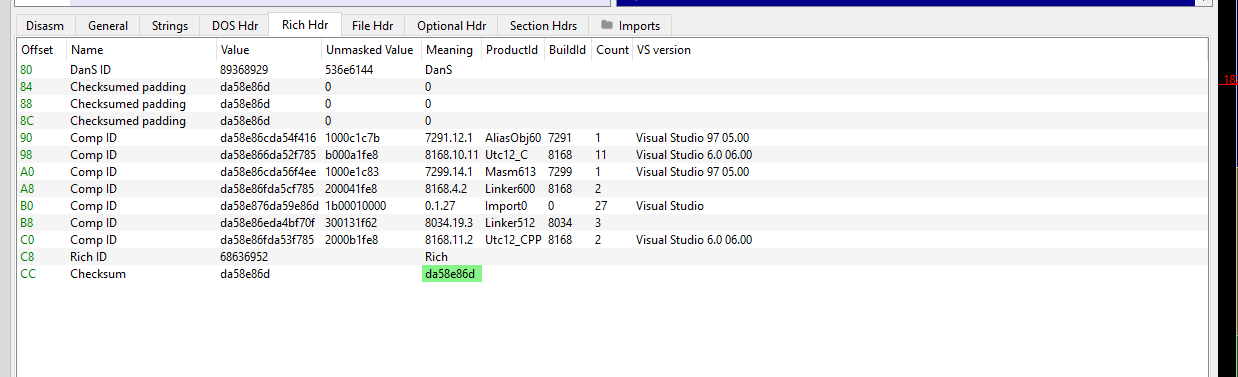Switch to the General tab
Image resolution: width=1238 pixels, height=377 pixels.
pyautogui.click(x=108, y=25)
